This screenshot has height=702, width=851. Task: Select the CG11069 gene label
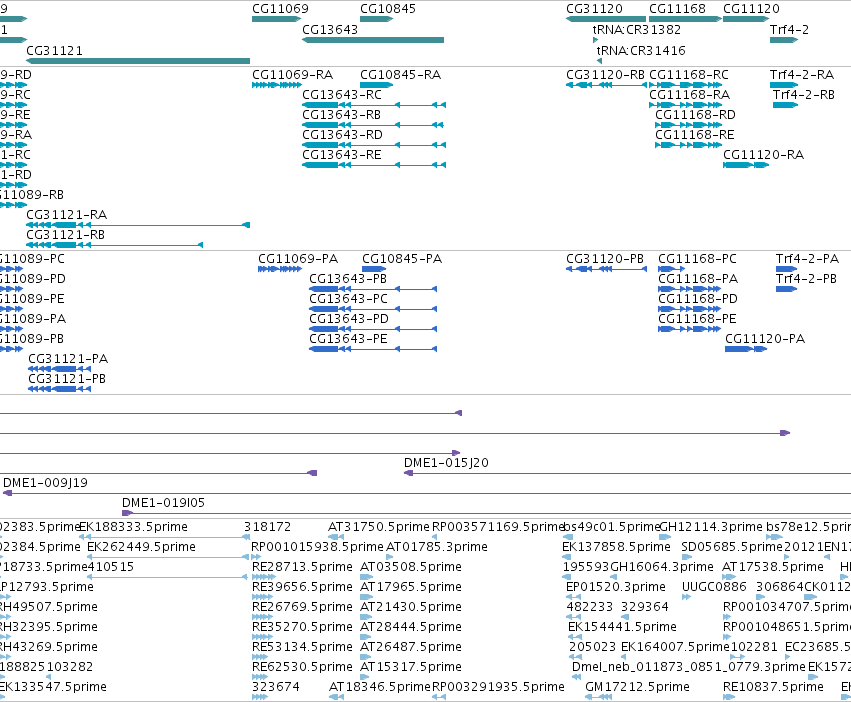(280, 9)
